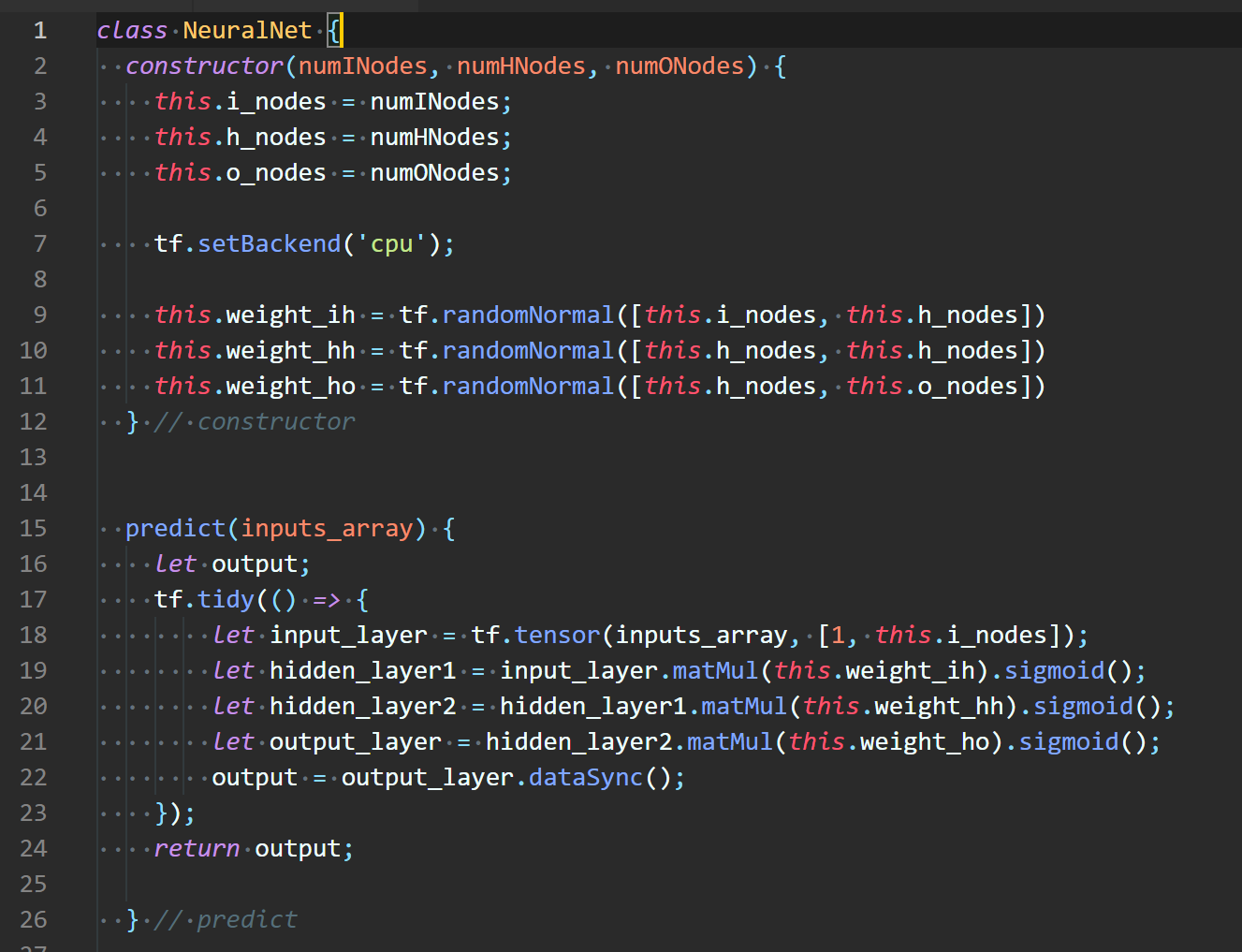This screenshot has width=1242, height=952.
Task: Click 'output_layer' declaration on line 21
Action: pyautogui.click(x=356, y=741)
